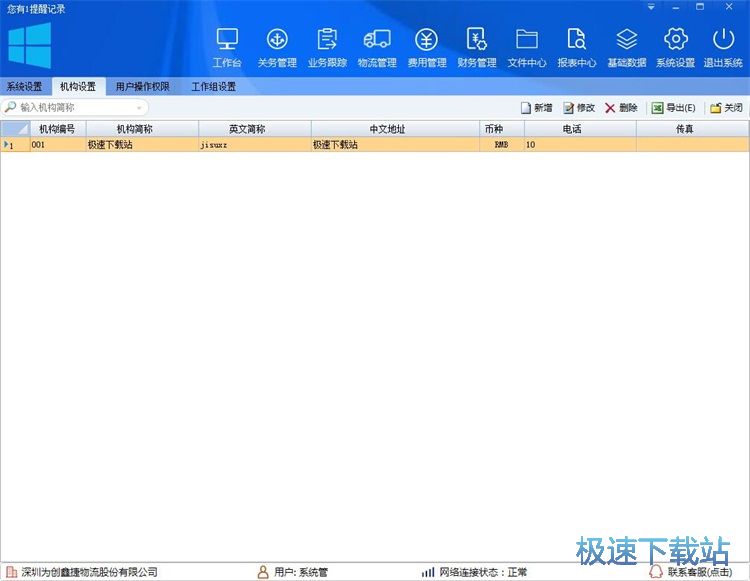Click QQ customer service icon
This screenshot has width=750, height=581.
click(x=656, y=571)
